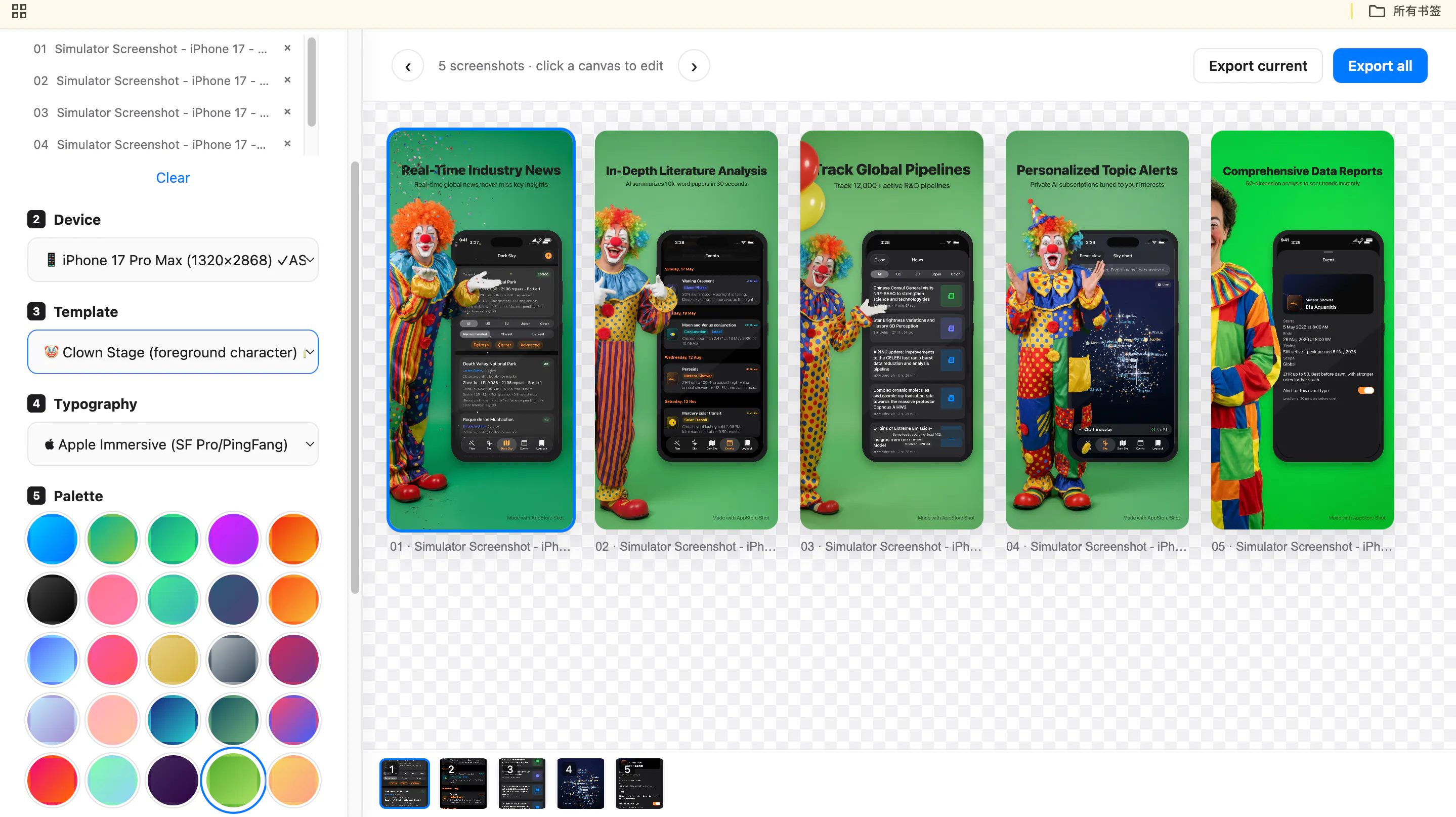Viewport: 1456px width, 817px height.
Task: Open the apps grid icon
Action: tap(19, 11)
